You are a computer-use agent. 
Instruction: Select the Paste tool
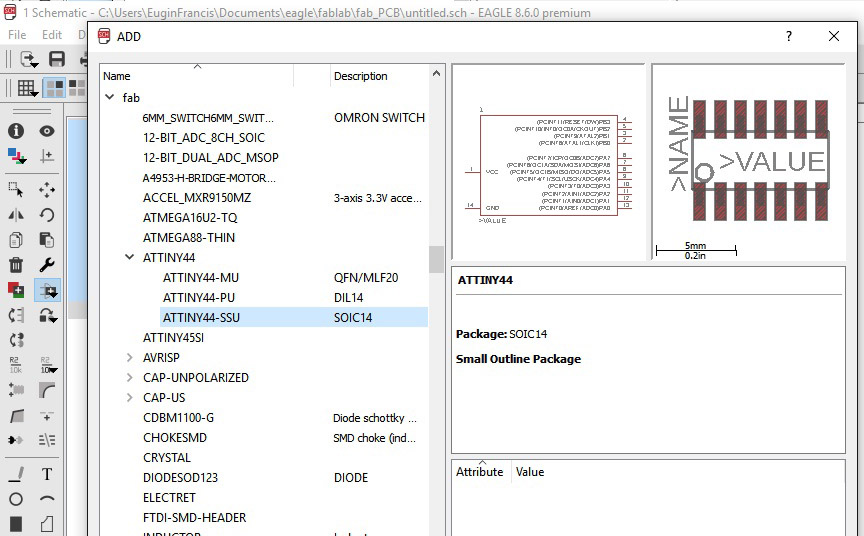pos(47,240)
